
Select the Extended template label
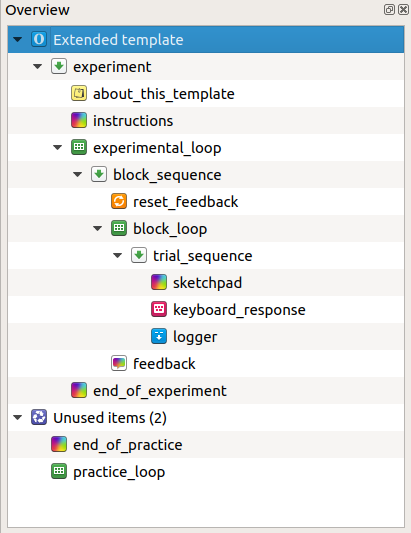click(x=118, y=40)
